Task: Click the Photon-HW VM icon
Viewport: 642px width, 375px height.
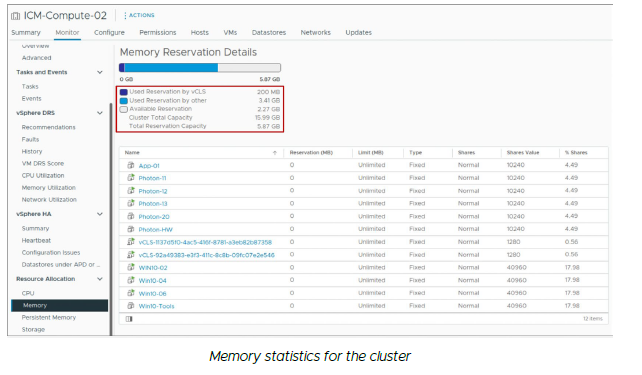Action: 131,229
